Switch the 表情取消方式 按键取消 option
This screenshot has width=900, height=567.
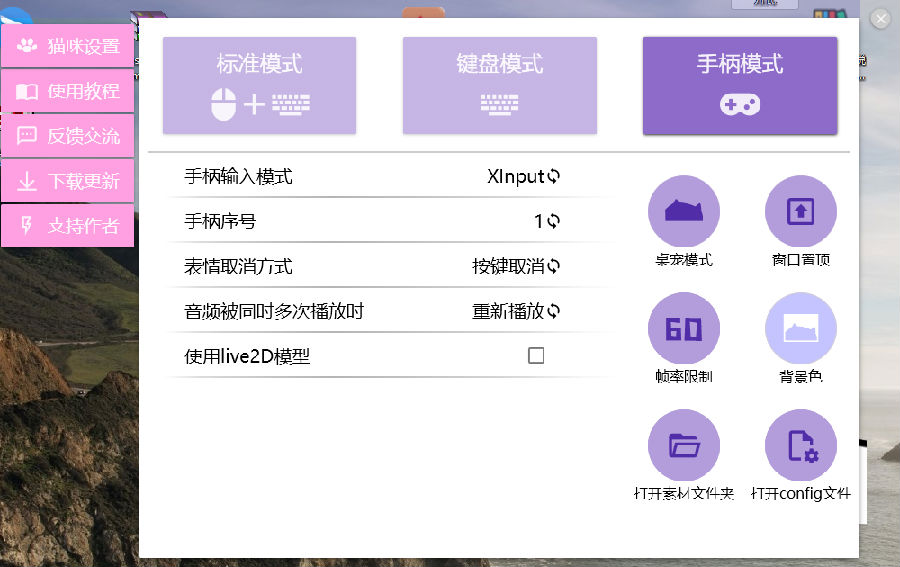(516, 266)
